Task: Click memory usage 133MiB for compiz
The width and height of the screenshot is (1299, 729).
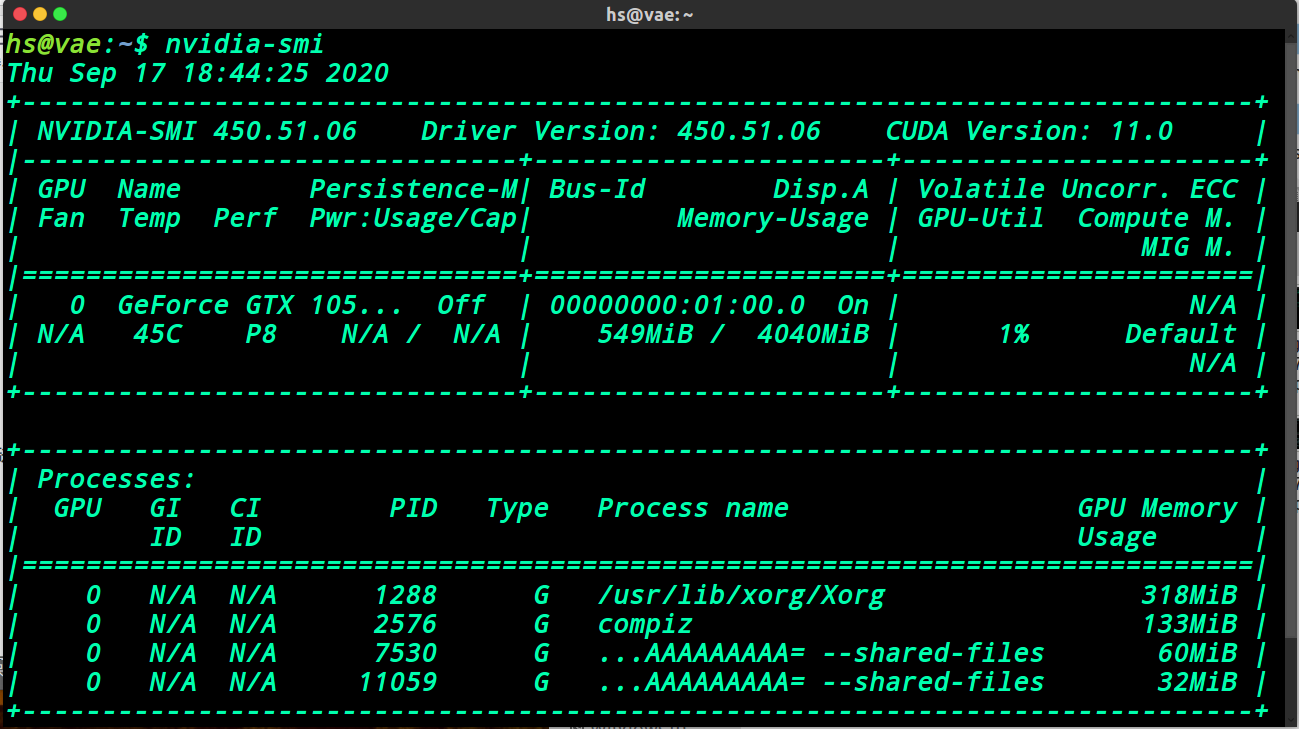Action: (x=1189, y=624)
